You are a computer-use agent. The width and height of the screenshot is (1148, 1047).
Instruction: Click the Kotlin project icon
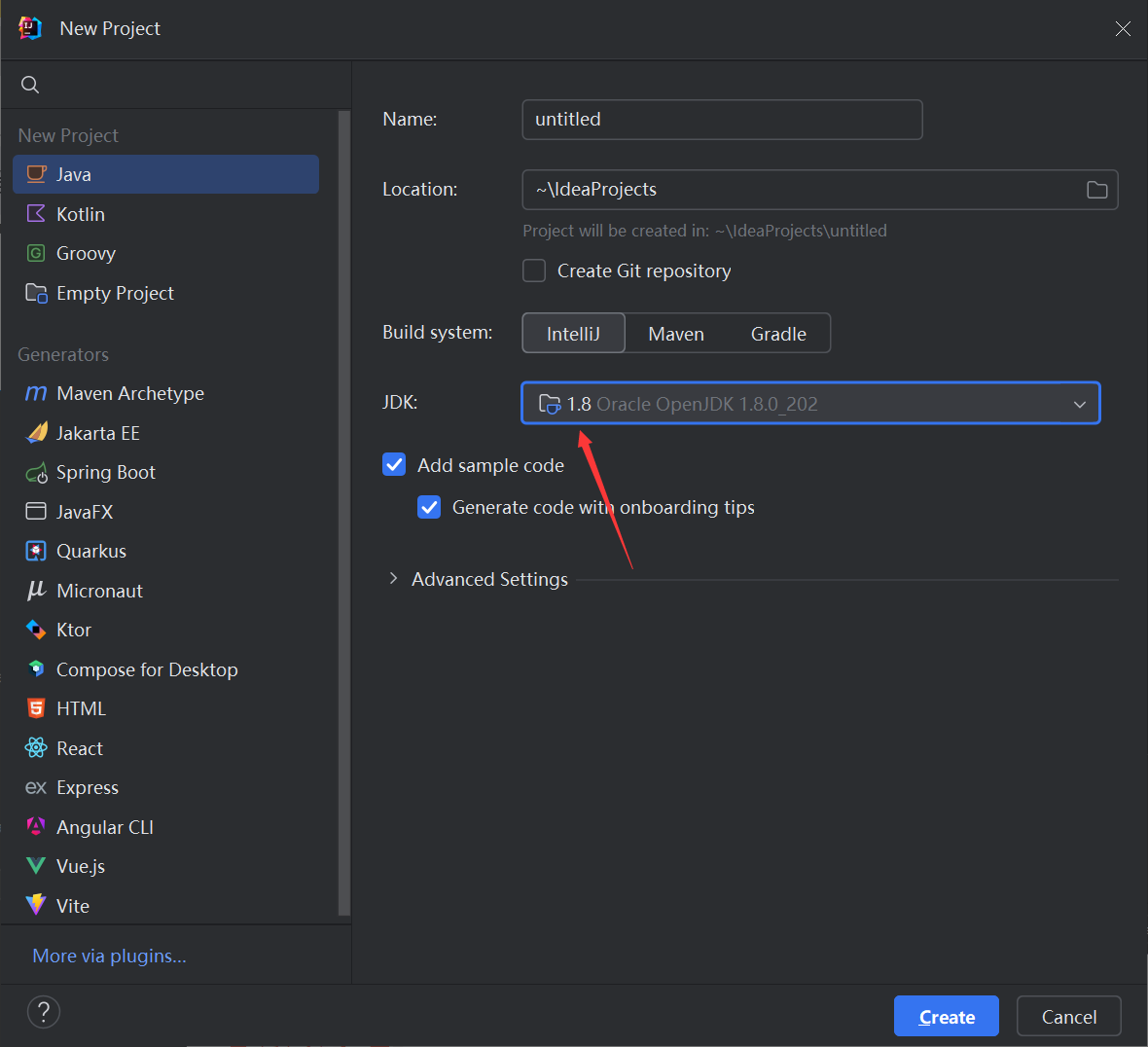pyautogui.click(x=36, y=214)
